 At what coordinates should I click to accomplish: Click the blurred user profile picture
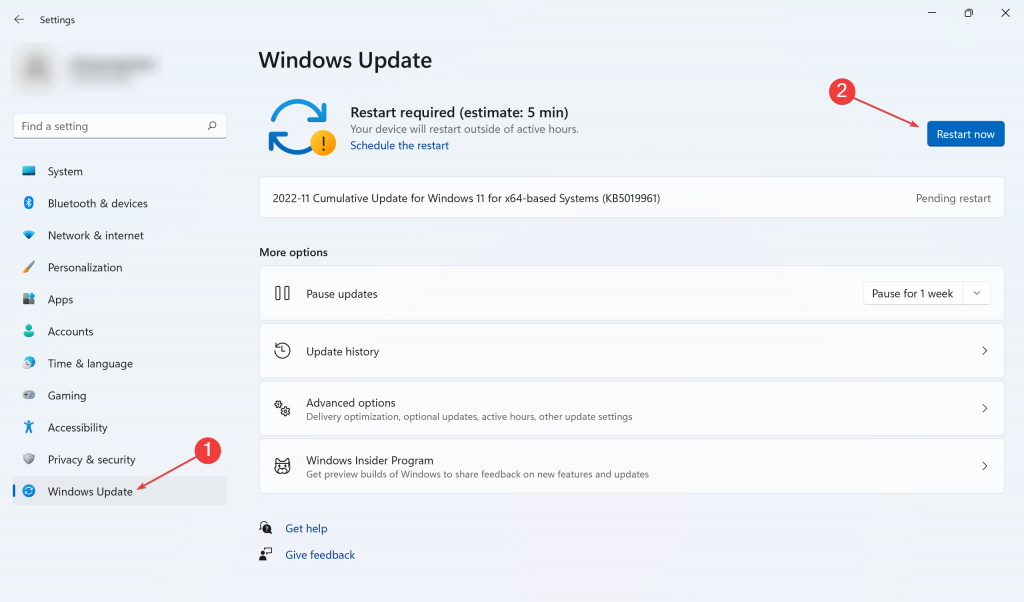coord(37,69)
